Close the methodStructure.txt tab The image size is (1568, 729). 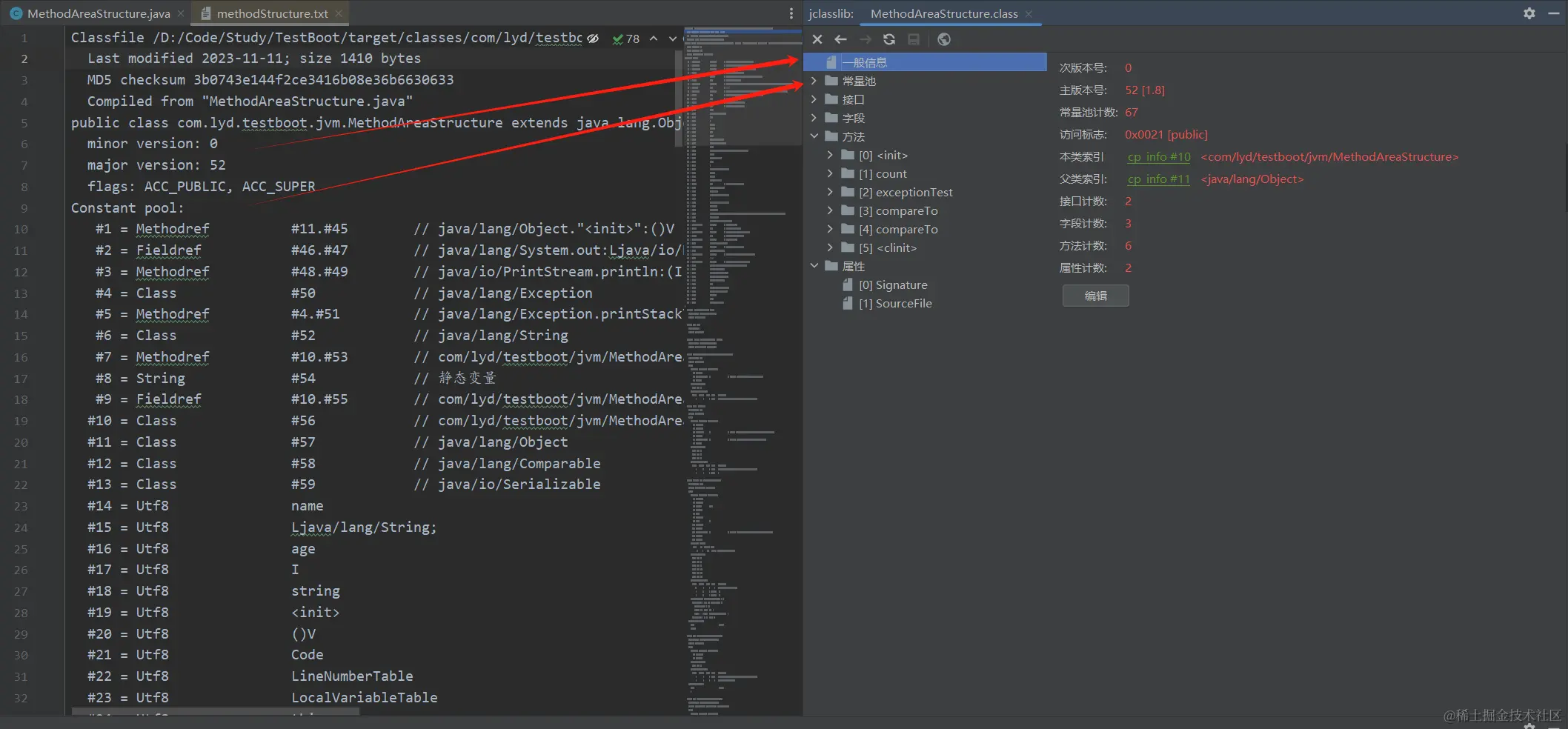click(x=339, y=13)
